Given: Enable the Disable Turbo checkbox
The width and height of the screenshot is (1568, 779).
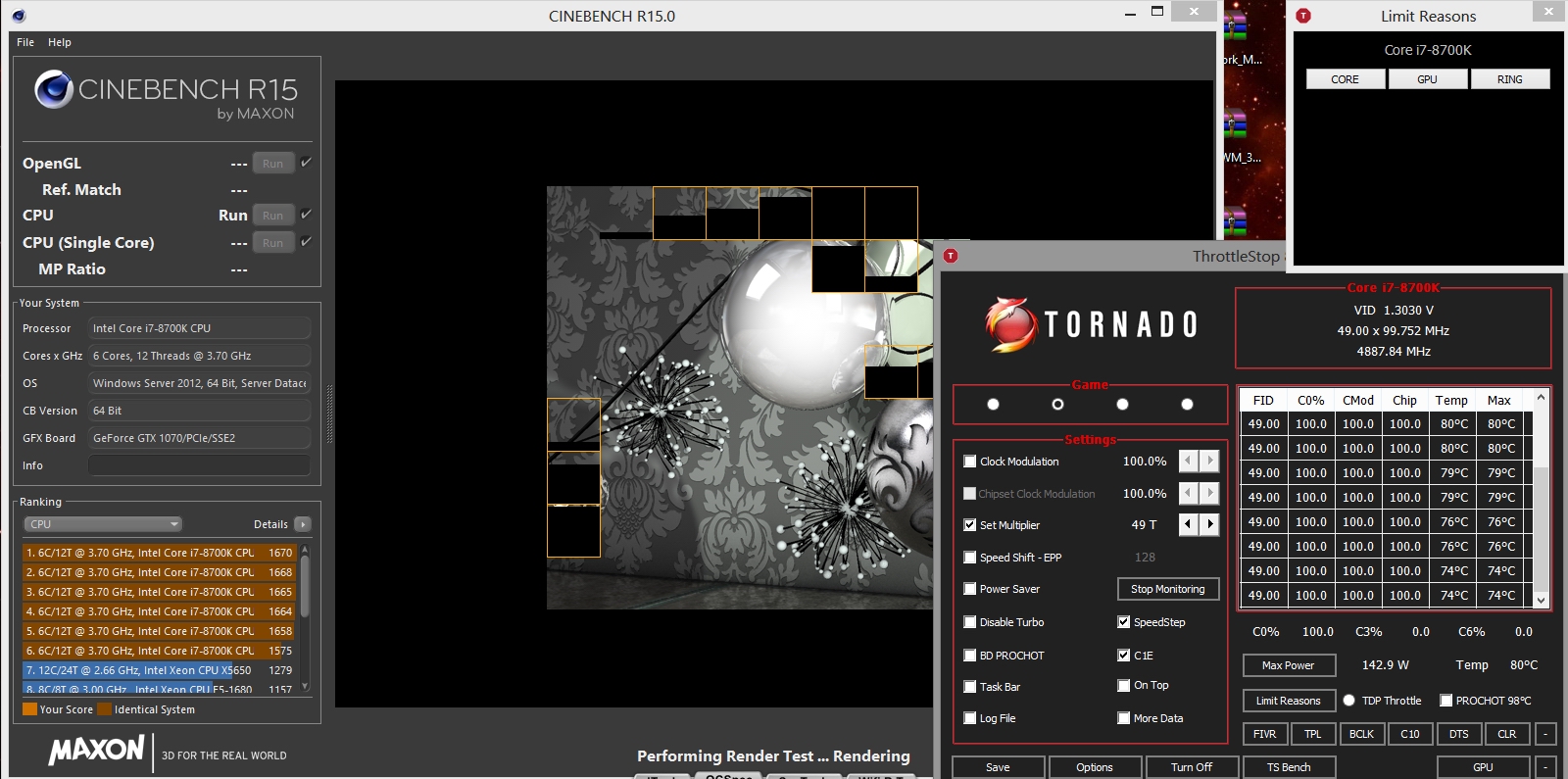Looking at the screenshot, I should [970, 622].
